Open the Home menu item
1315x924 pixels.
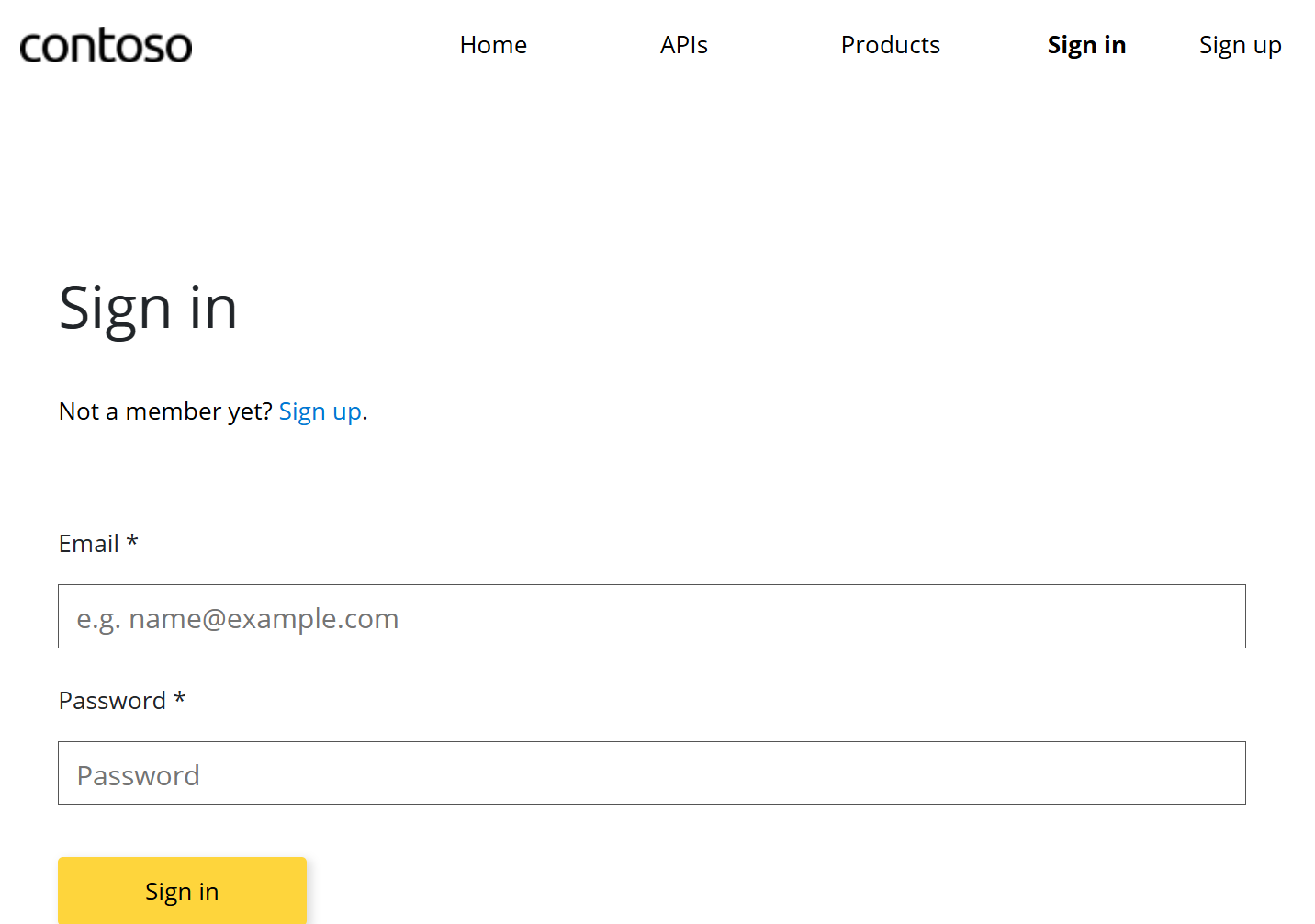coord(493,45)
